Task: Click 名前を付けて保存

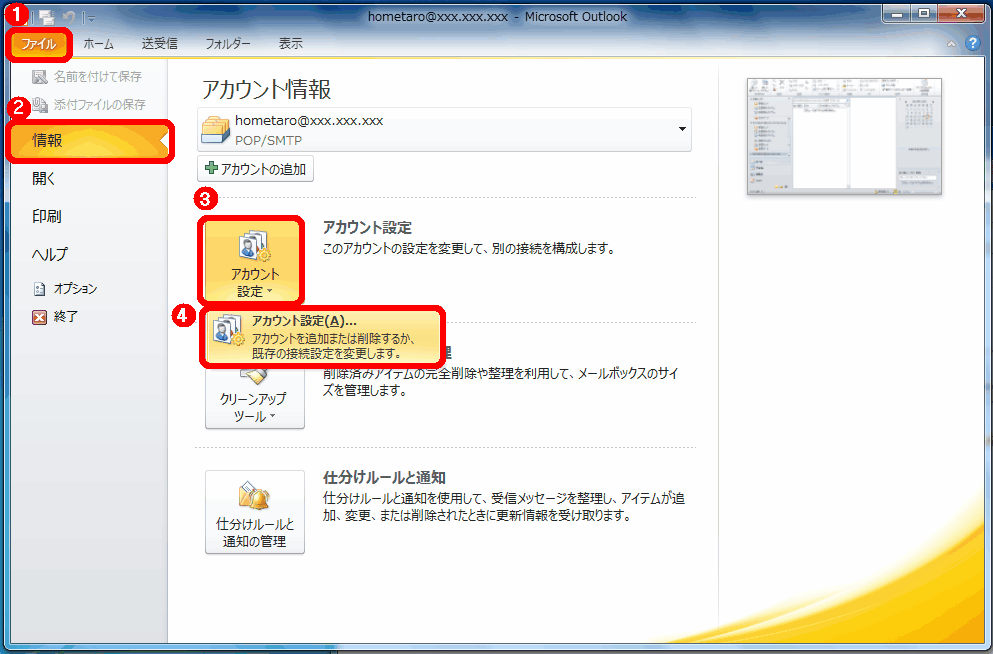Action: click(87, 77)
